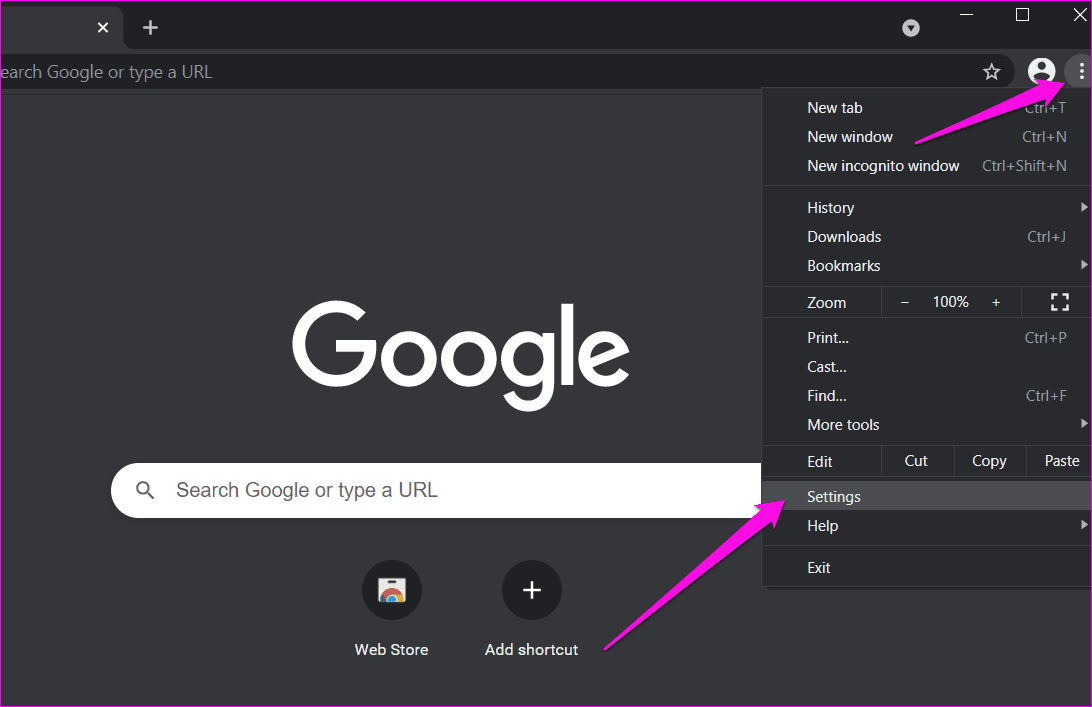Close the current browser tab
The height and width of the screenshot is (707, 1092).
coord(103,28)
